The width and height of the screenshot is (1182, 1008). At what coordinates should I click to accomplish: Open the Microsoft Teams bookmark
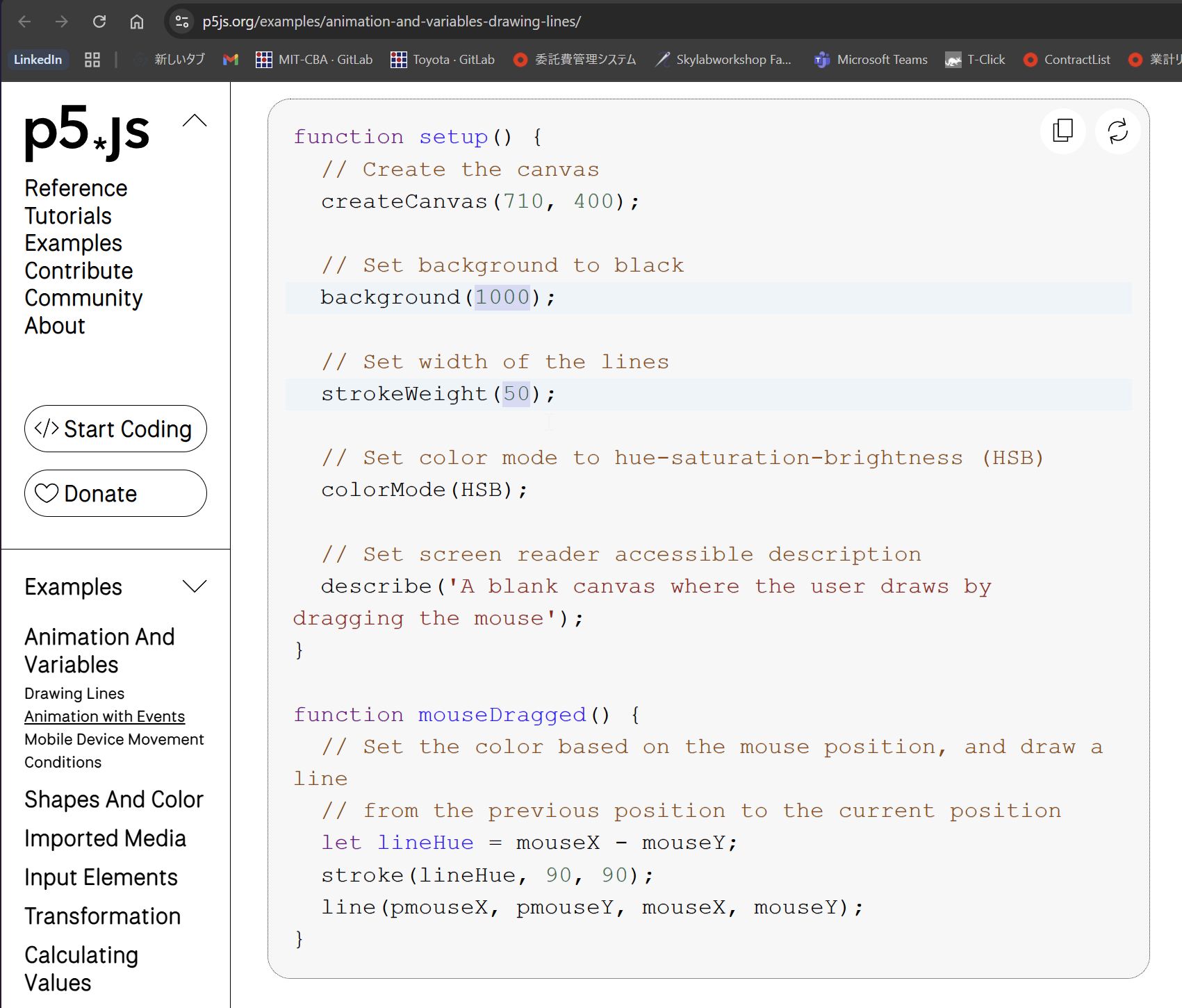(x=871, y=60)
